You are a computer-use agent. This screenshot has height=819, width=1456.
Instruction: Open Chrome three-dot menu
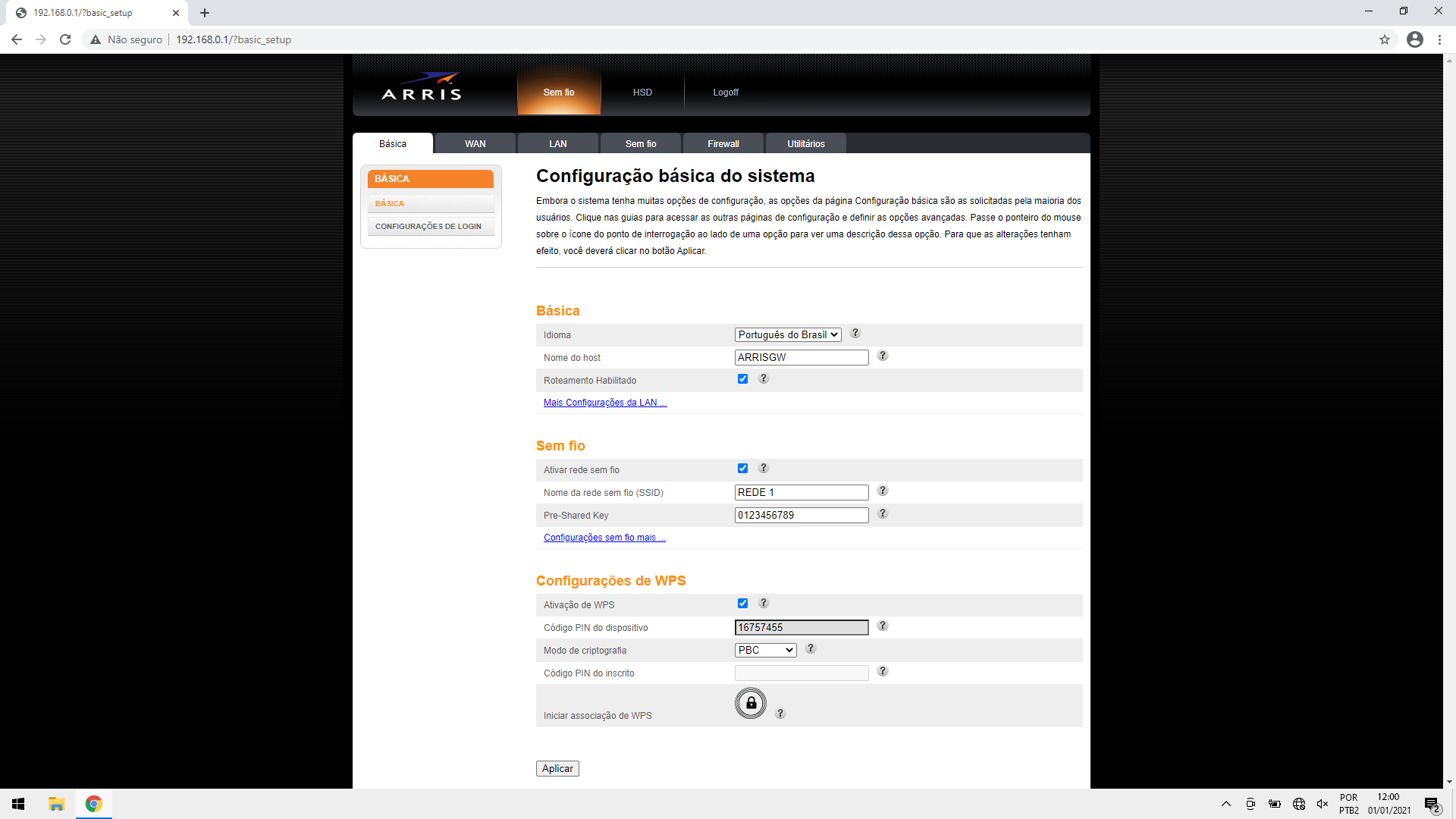click(1439, 39)
